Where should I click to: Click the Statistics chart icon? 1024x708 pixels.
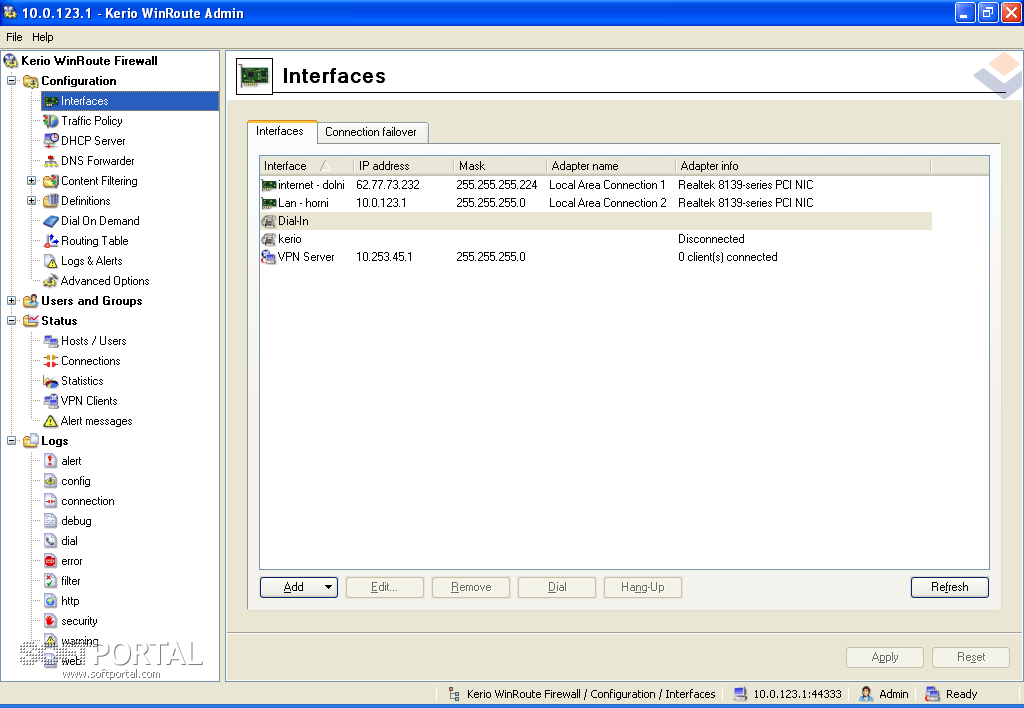pyautogui.click(x=51, y=381)
